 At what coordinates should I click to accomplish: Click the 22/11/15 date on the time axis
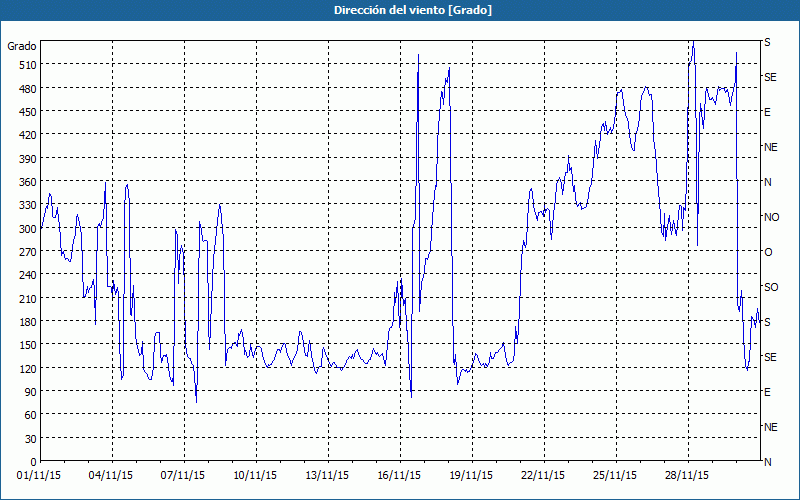coord(543,476)
